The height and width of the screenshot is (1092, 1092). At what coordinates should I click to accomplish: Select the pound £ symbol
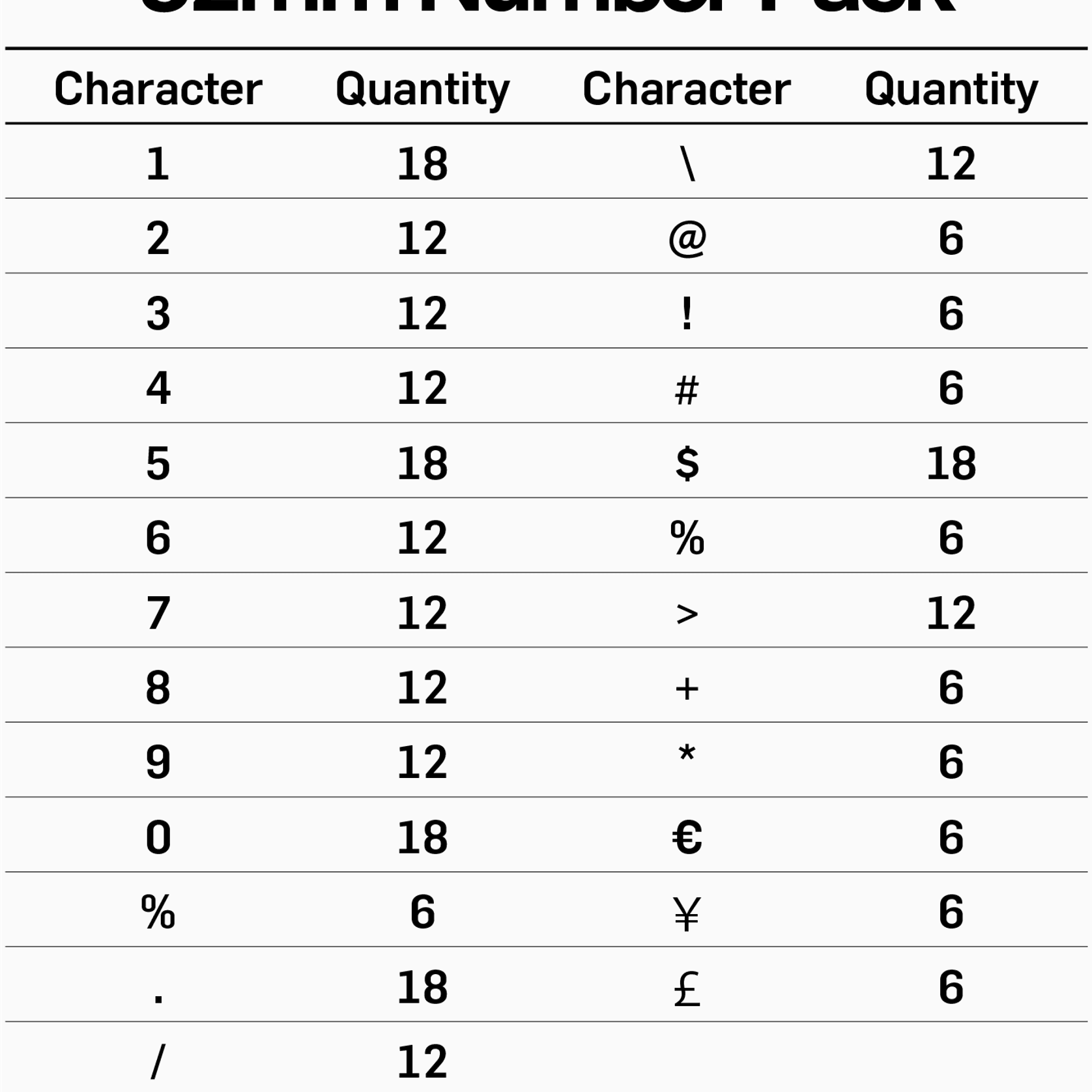(x=687, y=988)
